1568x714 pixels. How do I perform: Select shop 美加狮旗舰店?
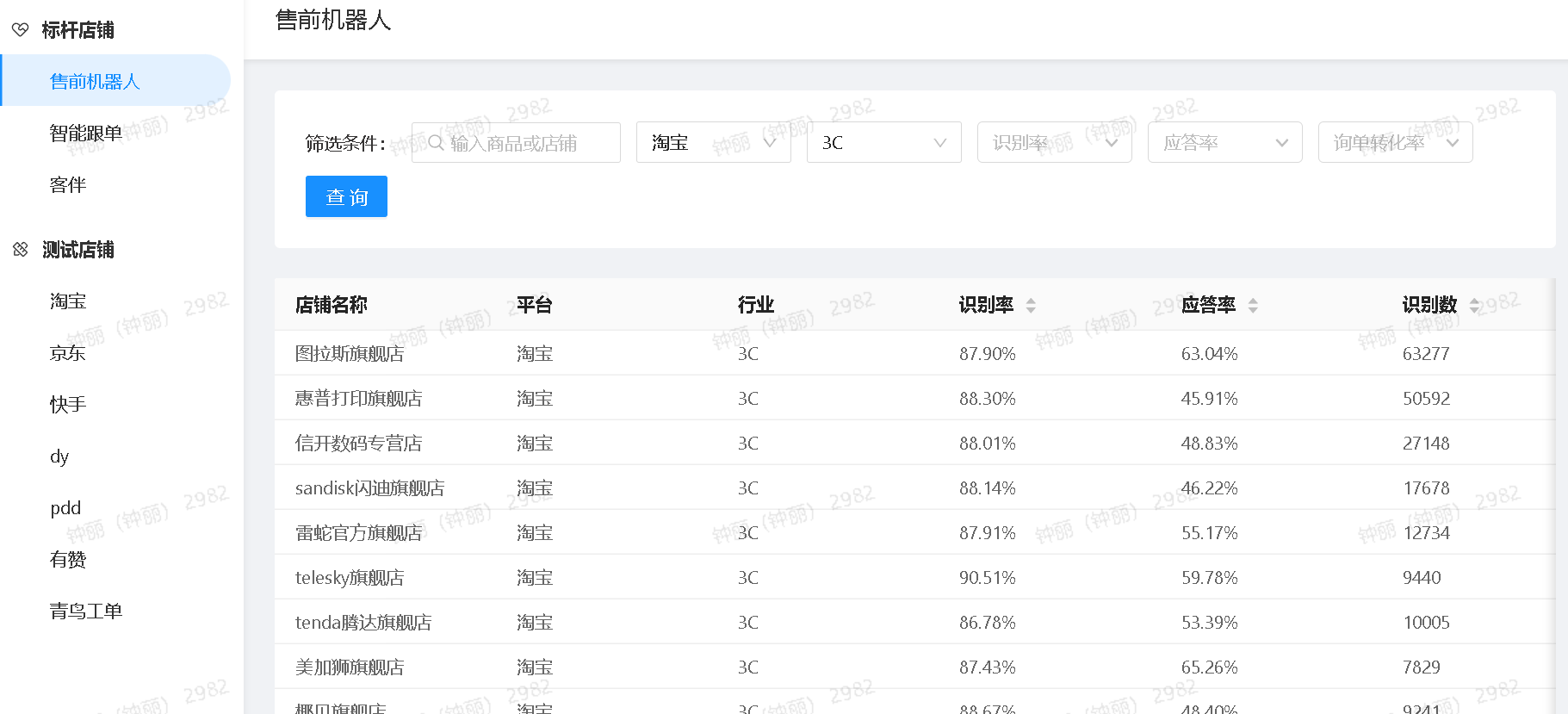coord(350,667)
